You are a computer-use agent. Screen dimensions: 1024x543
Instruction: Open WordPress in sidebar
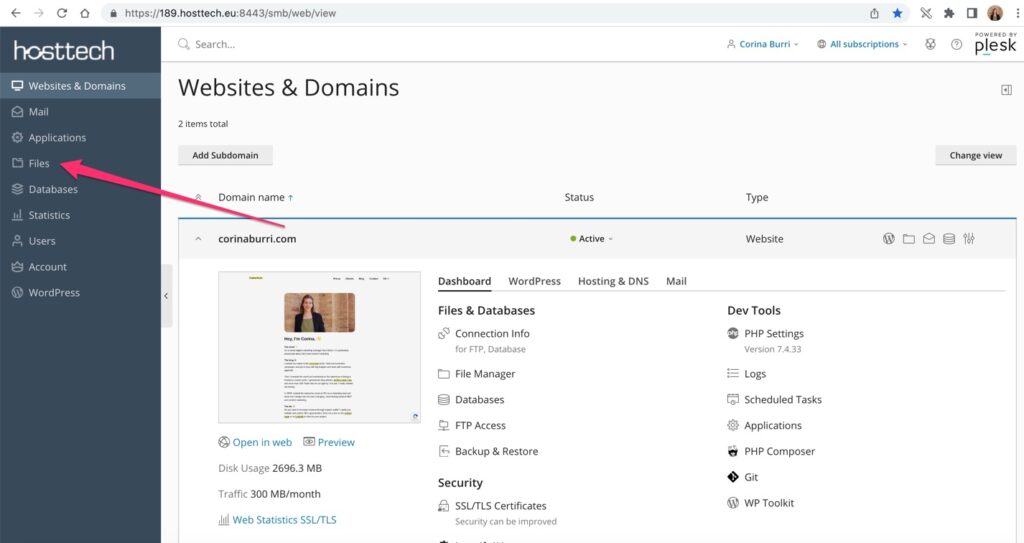(x=80, y=292)
